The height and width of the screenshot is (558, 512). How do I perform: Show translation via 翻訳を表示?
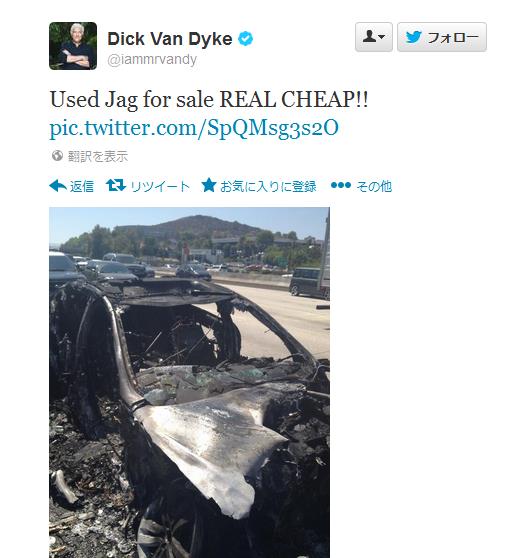(x=97, y=156)
